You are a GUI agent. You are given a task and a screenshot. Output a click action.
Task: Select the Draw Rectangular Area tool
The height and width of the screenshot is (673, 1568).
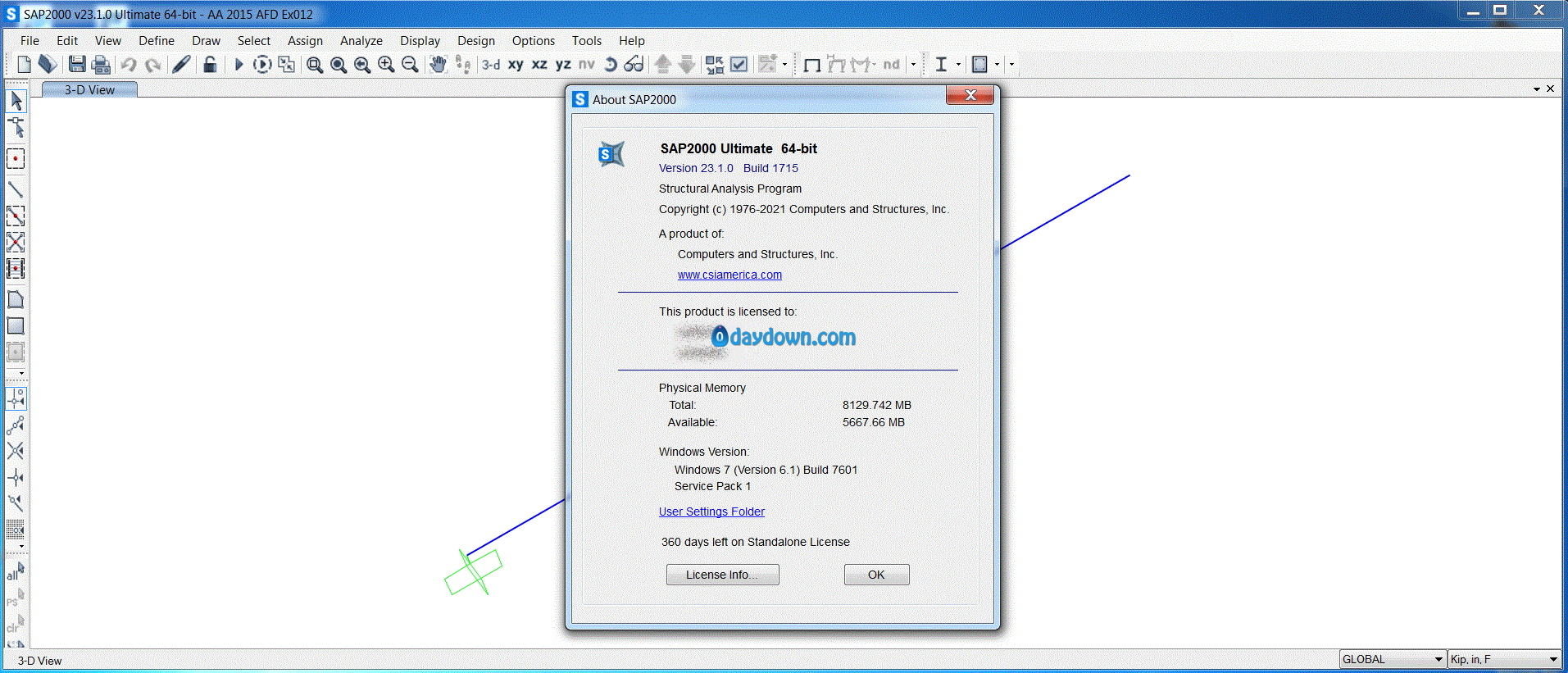pyautogui.click(x=16, y=325)
